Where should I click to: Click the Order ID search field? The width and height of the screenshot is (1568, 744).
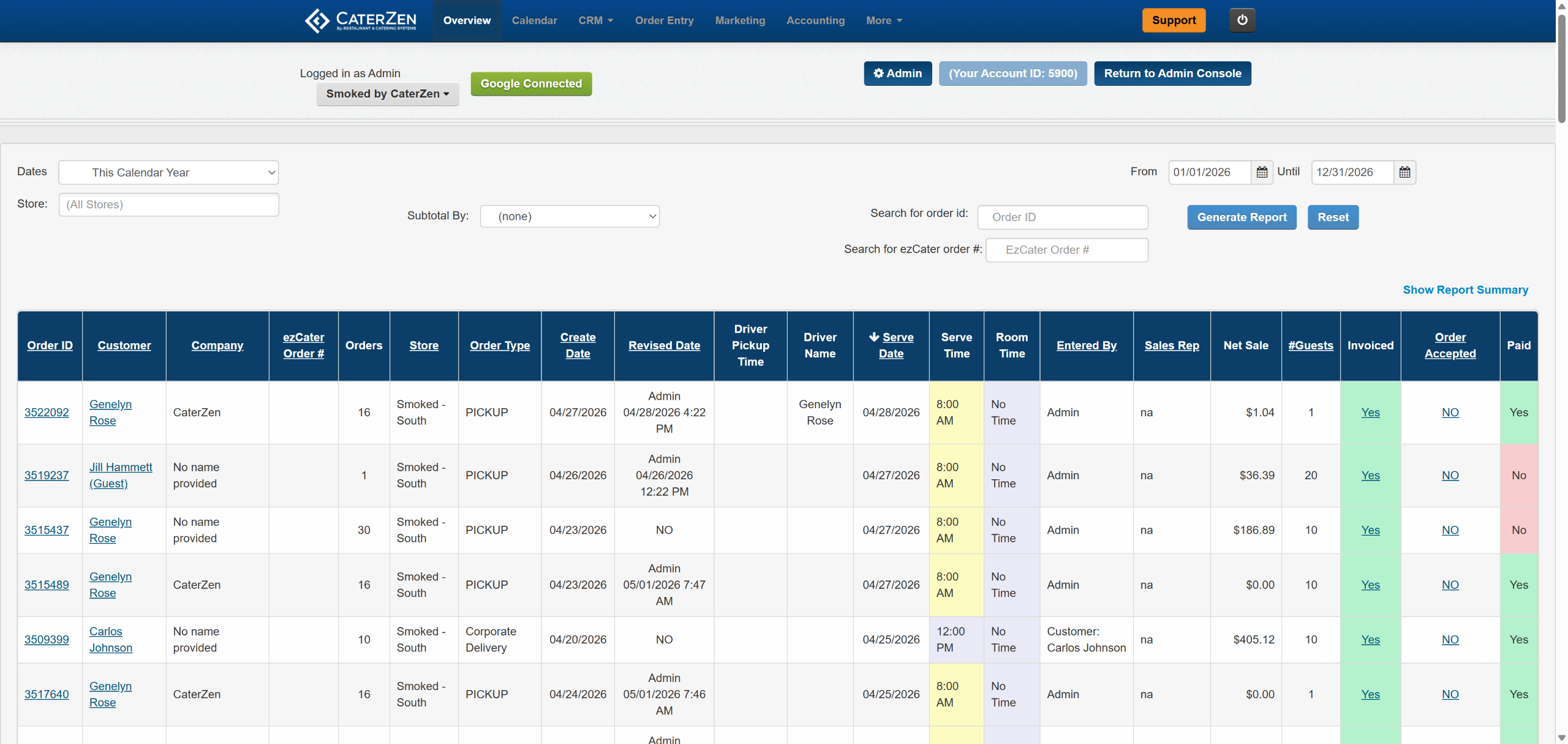pyautogui.click(x=1063, y=217)
